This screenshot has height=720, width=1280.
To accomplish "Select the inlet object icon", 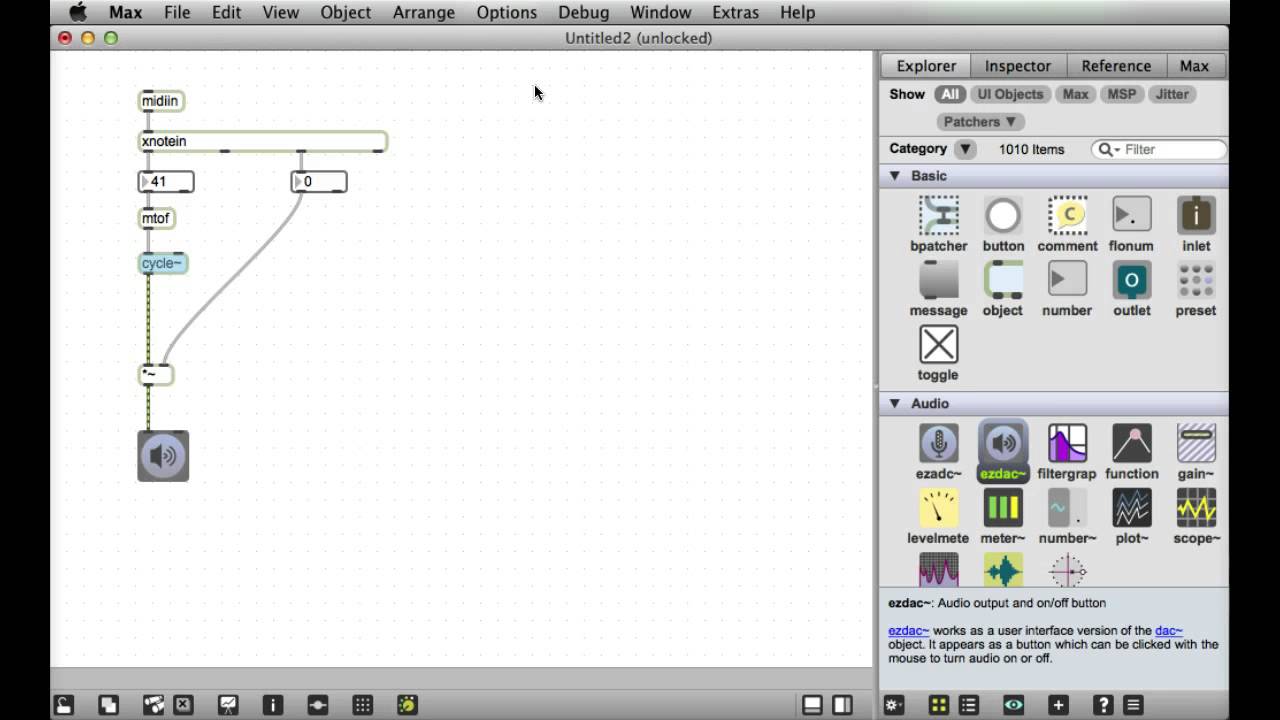I will [1196, 215].
